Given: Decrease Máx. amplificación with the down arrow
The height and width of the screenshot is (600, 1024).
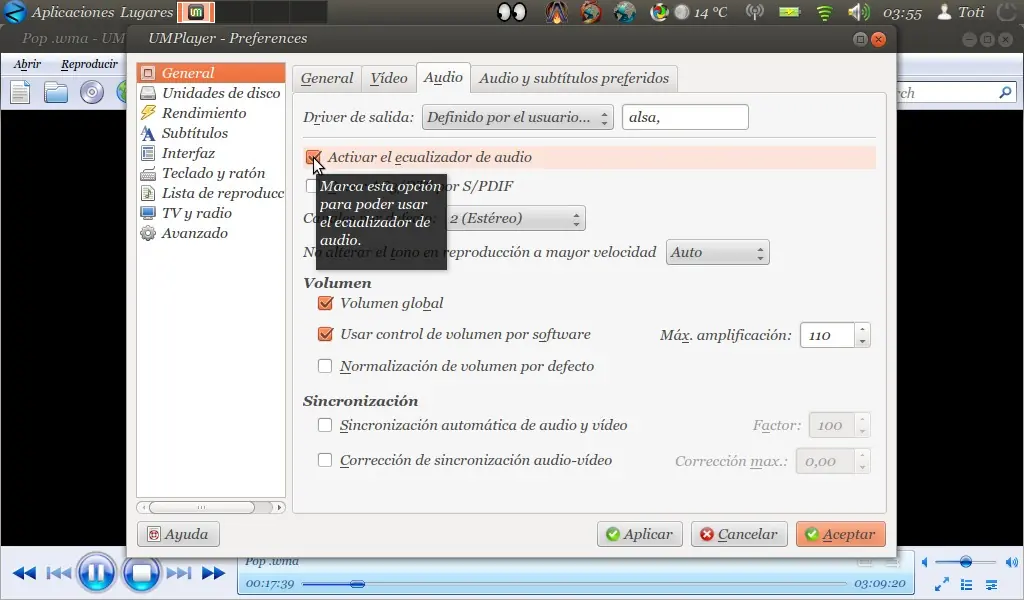Looking at the screenshot, I should (x=863, y=341).
